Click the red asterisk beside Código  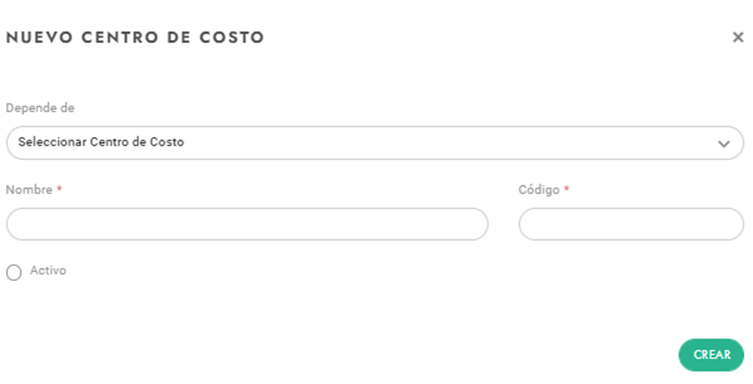click(567, 189)
